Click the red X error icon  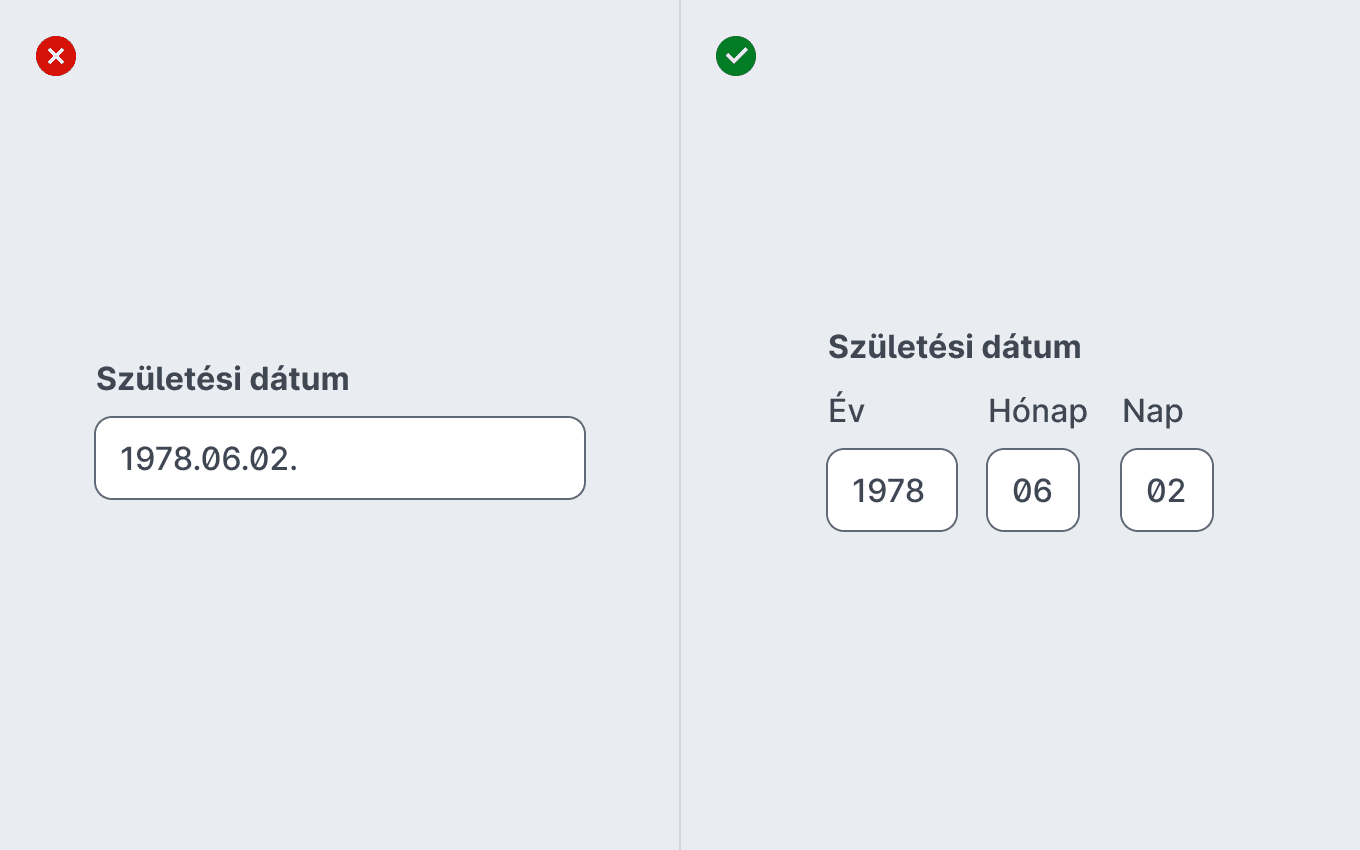tap(56, 56)
